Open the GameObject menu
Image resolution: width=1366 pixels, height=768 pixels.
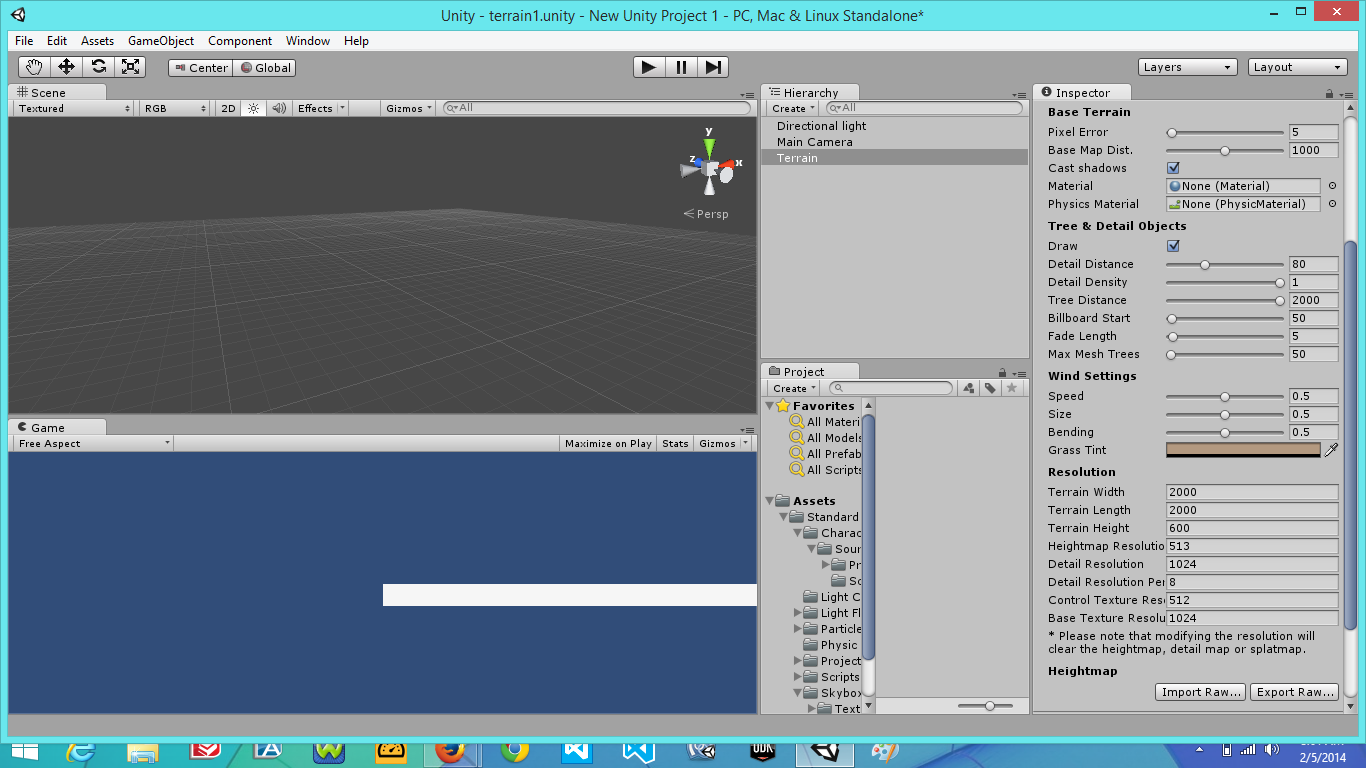click(x=161, y=41)
